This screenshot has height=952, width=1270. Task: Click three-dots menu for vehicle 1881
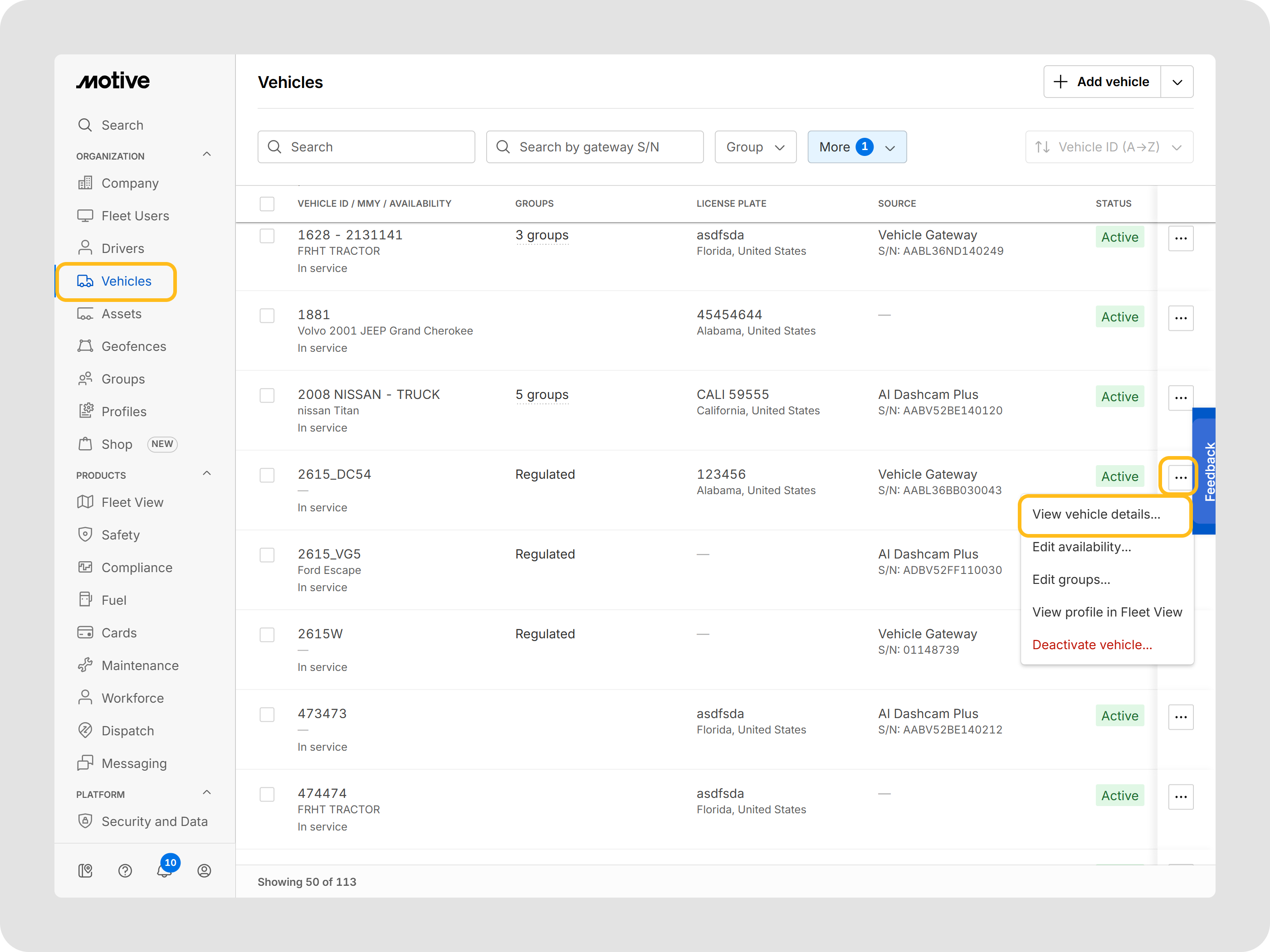pos(1181,318)
